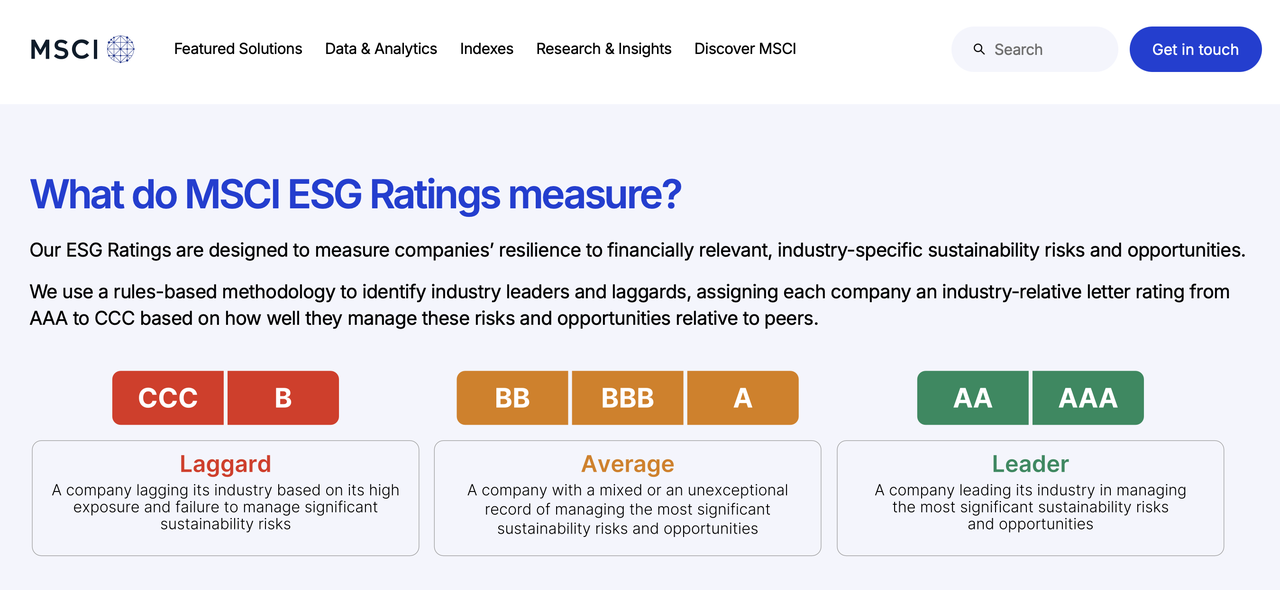Screen dimensions: 1280x590
Task: Select the green AAA rating box
Action: pyautogui.click(x=1088, y=398)
